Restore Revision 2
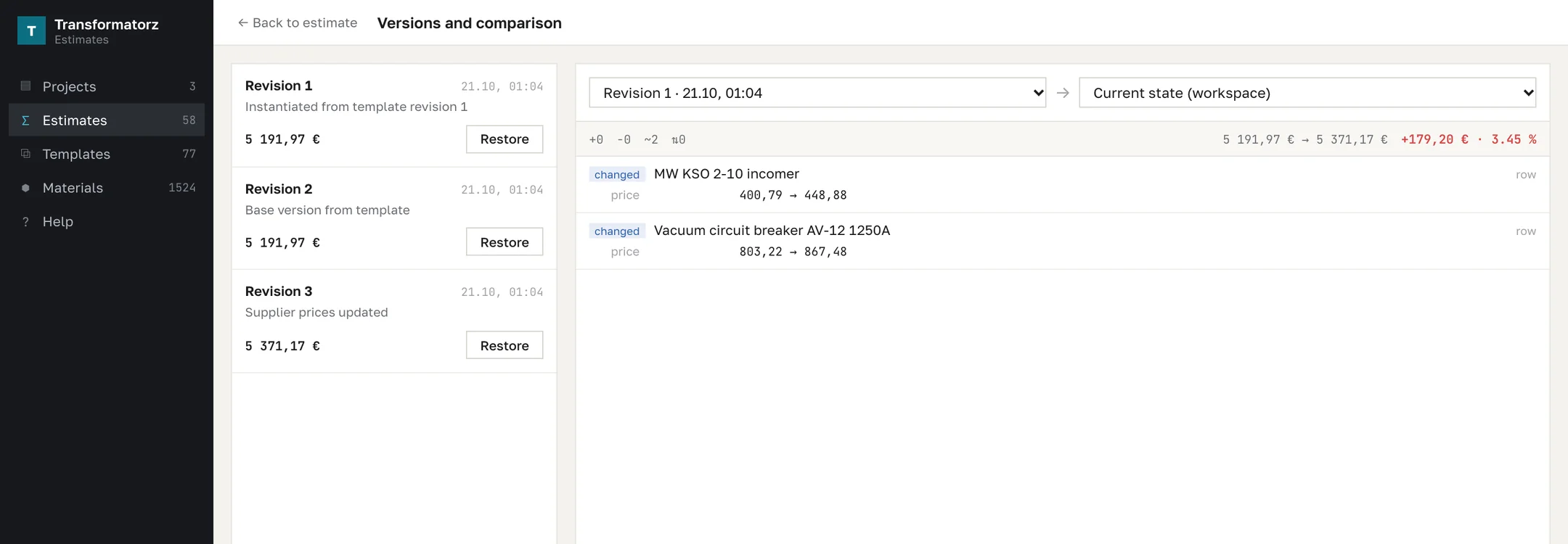 click(505, 242)
